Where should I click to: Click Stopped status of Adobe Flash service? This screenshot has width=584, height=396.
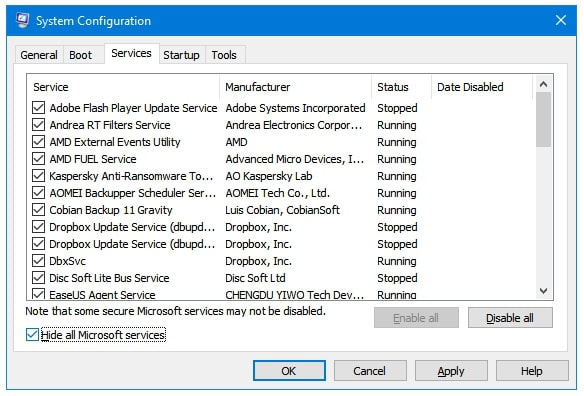(x=397, y=108)
